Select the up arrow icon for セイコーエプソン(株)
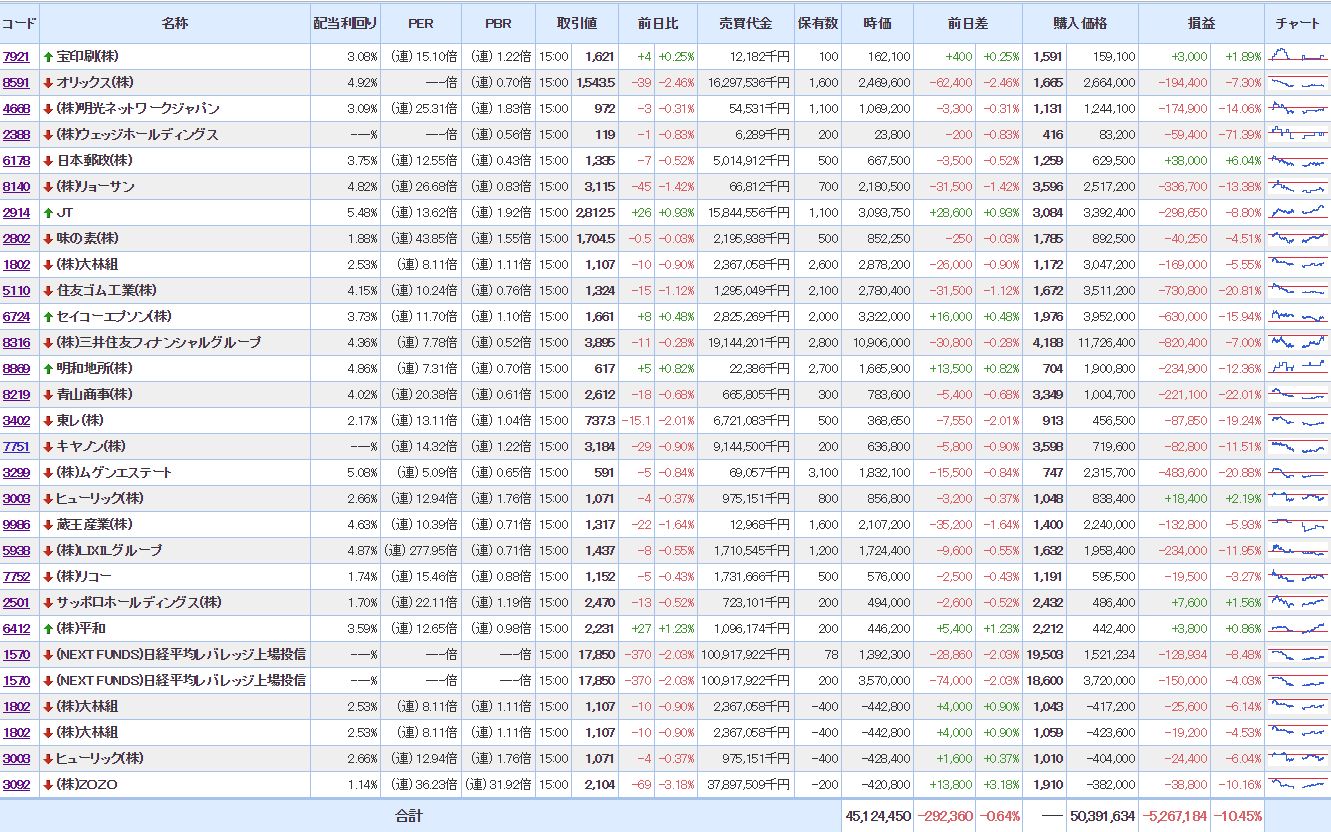 48,317
